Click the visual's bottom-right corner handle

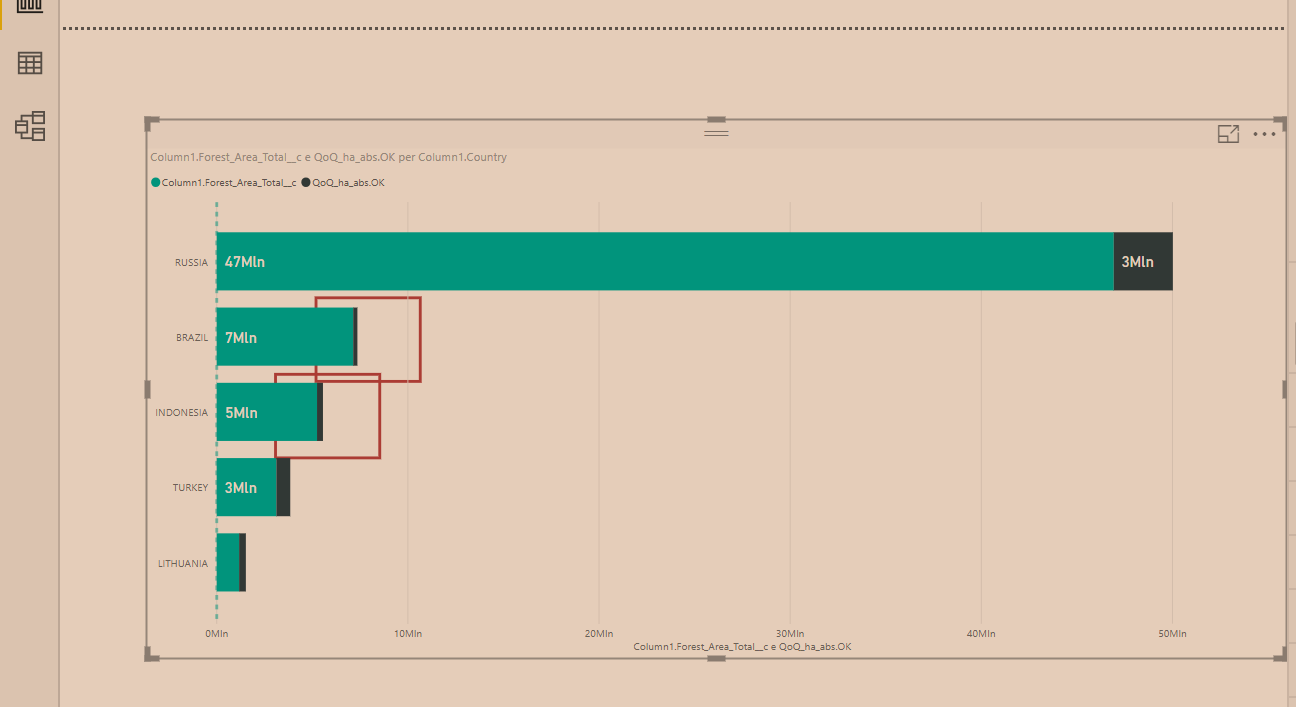[x=1279, y=654]
